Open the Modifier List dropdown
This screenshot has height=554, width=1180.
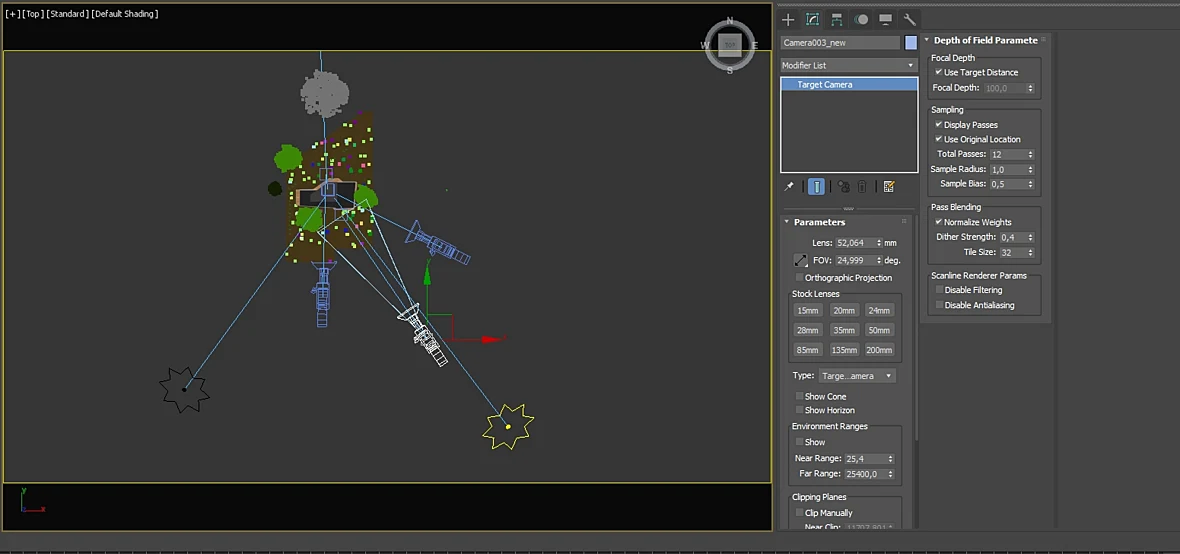(848, 65)
